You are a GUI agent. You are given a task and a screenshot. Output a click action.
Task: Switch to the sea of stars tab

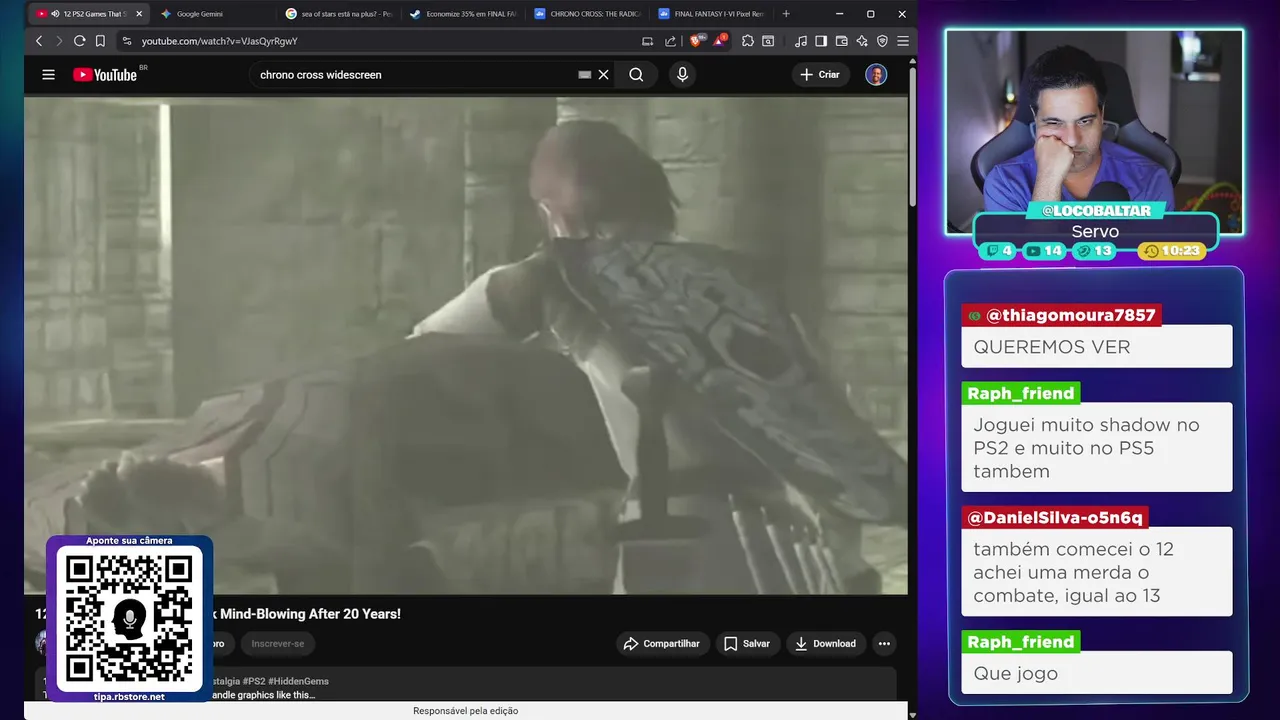pyautogui.click(x=337, y=14)
